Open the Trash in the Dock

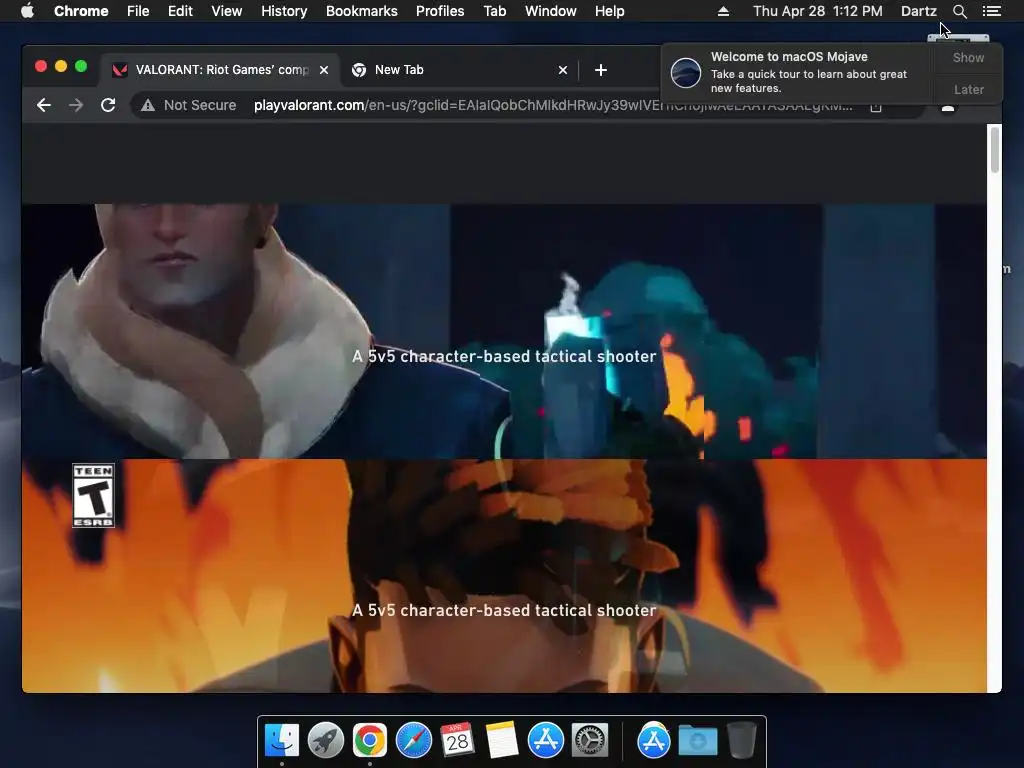click(x=742, y=740)
